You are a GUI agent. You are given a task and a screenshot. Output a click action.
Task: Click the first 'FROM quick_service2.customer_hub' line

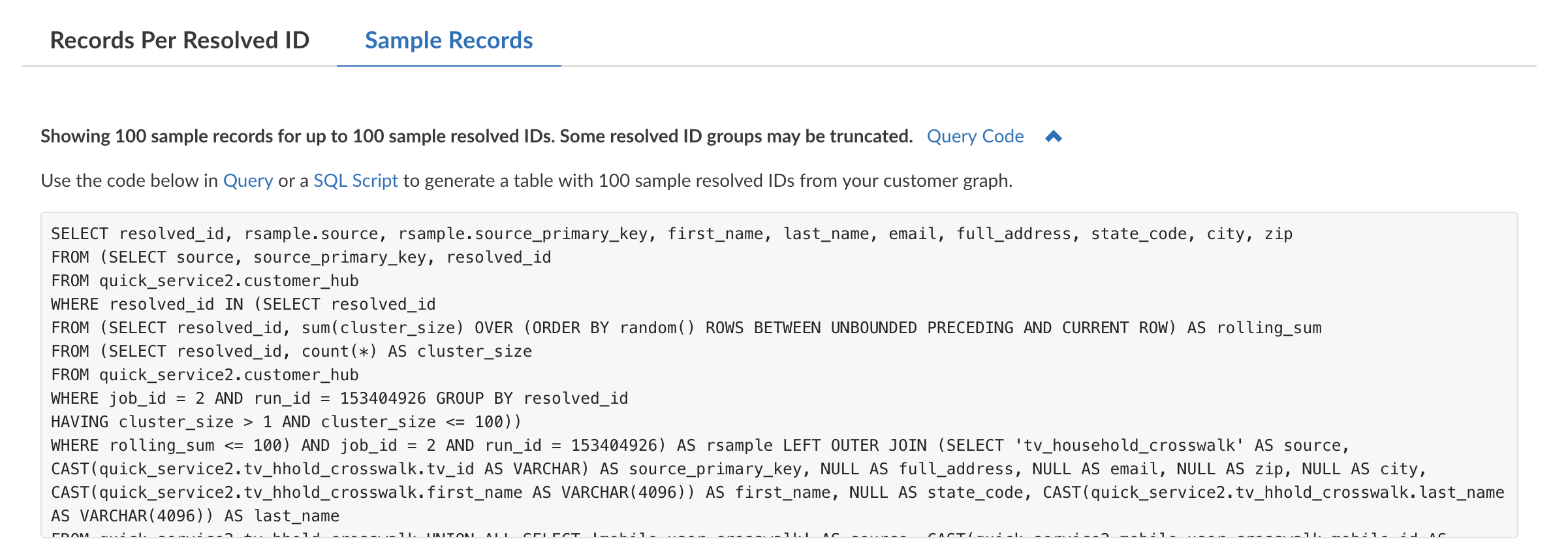205,281
